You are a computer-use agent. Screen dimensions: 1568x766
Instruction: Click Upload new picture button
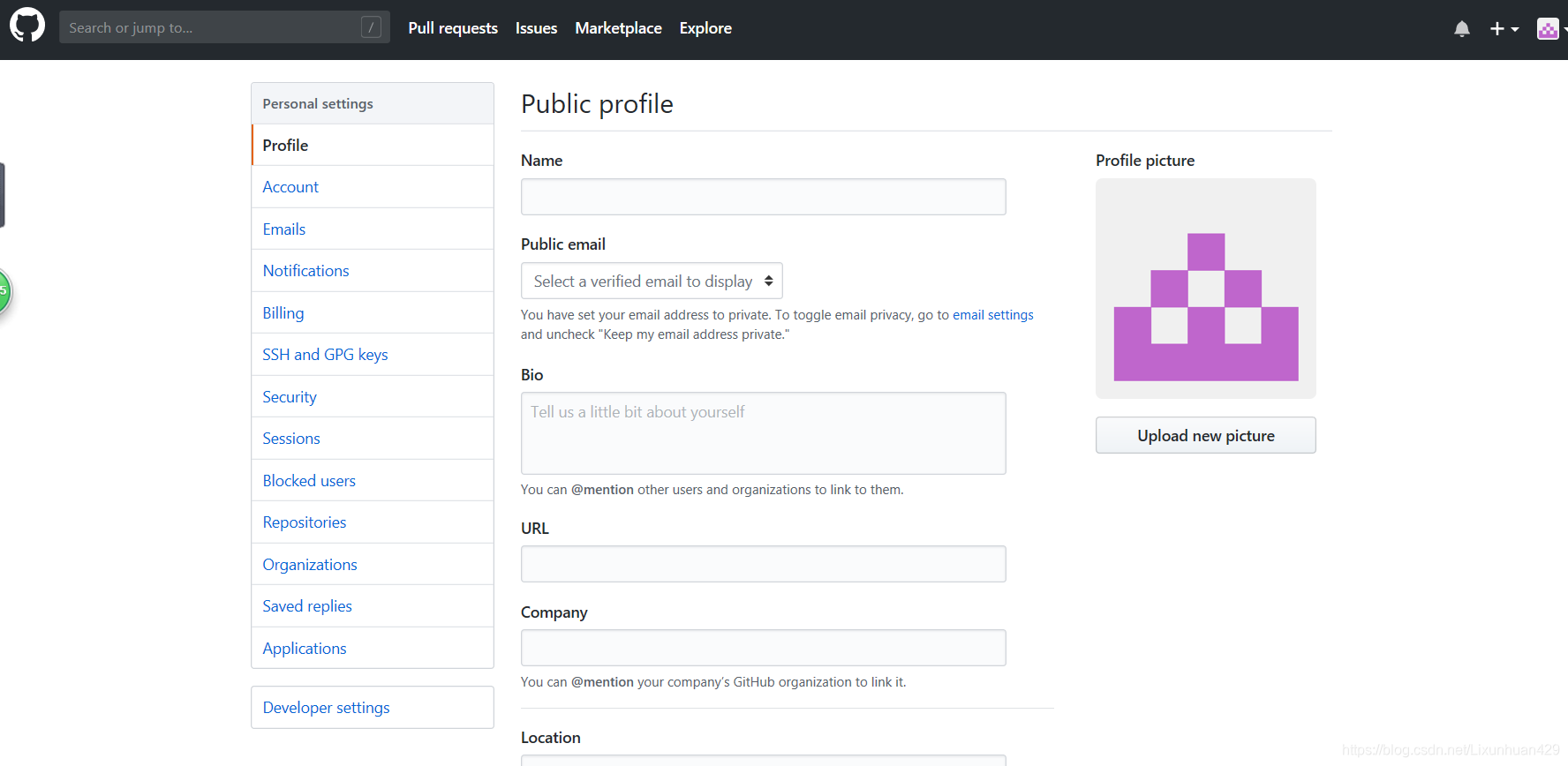click(x=1206, y=436)
